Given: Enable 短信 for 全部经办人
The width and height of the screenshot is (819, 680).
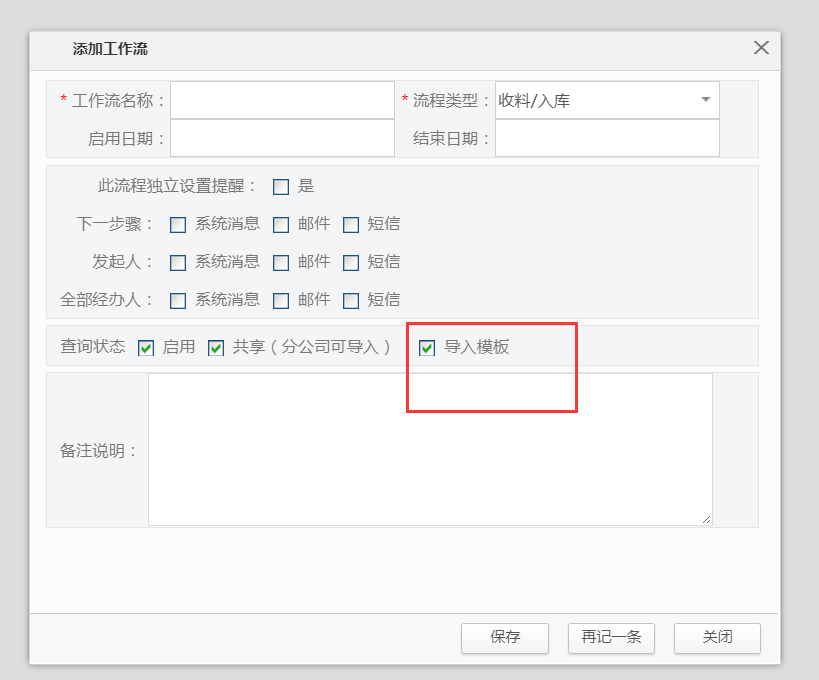Looking at the screenshot, I should tap(351, 300).
